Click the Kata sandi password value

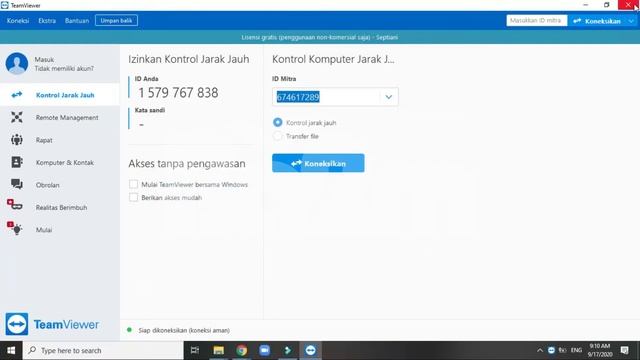pyautogui.click(x=141, y=124)
